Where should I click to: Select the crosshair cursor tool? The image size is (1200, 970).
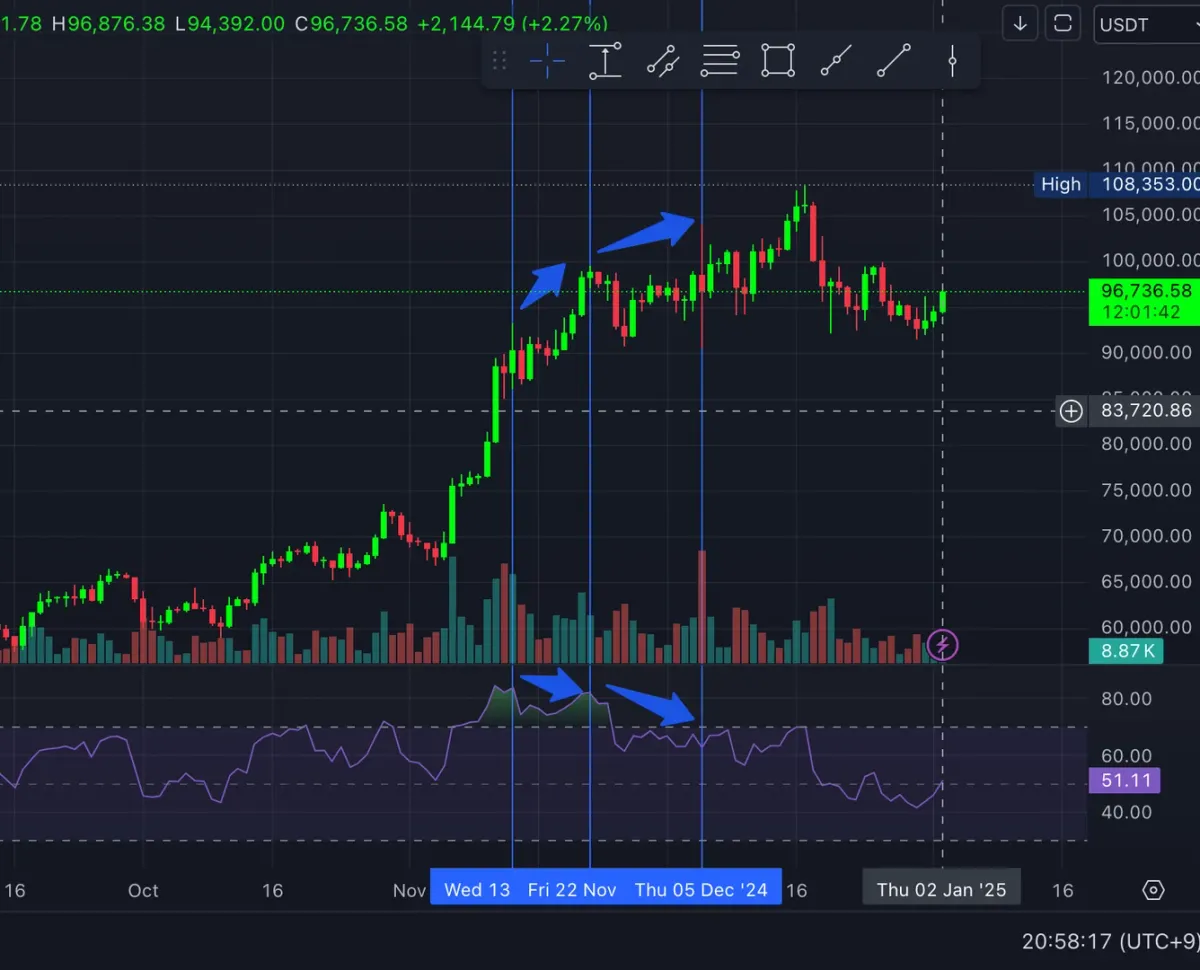point(547,61)
